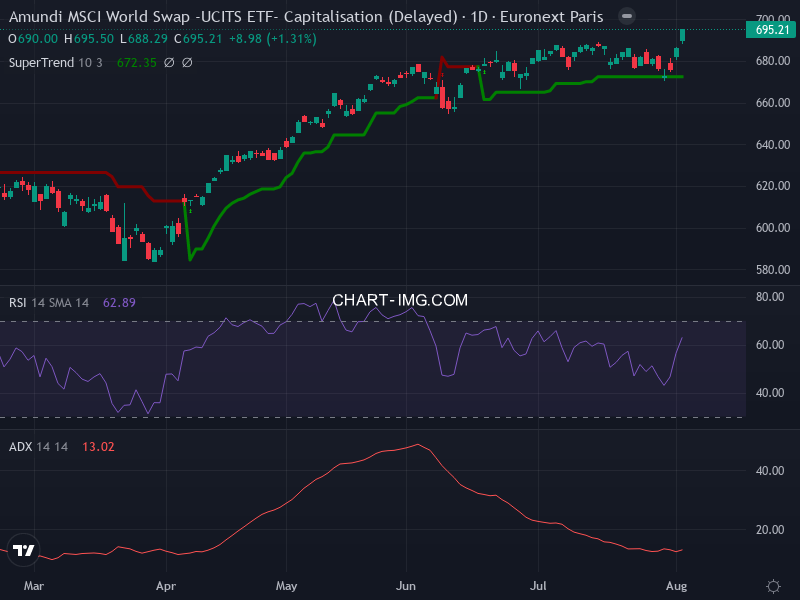Screen dimensions: 800x600
Task: Click the close price C695.21
Action: coord(198,39)
